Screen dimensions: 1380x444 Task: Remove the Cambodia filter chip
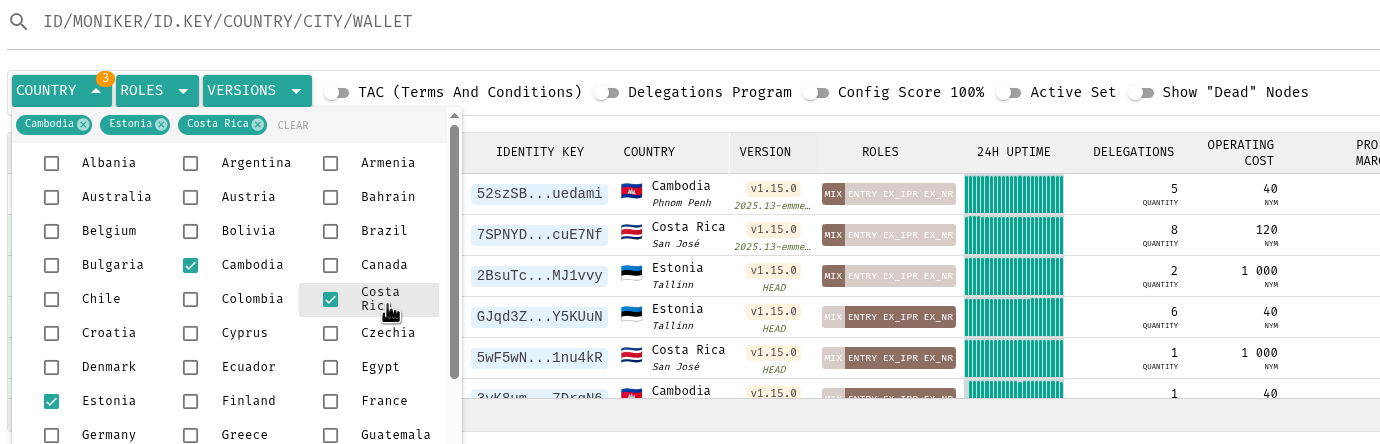pyautogui.click(x=83, y=125)
